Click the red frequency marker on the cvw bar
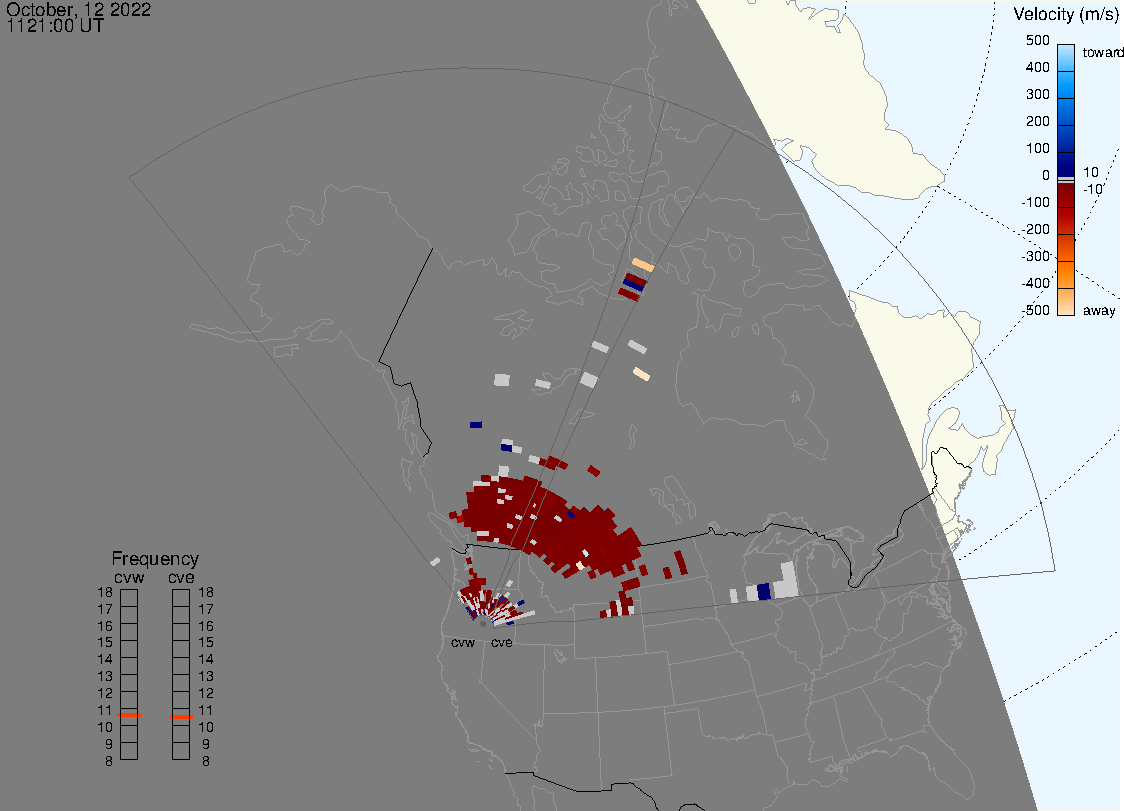This screenshot has height=811, width=1124. pos(129,715)
